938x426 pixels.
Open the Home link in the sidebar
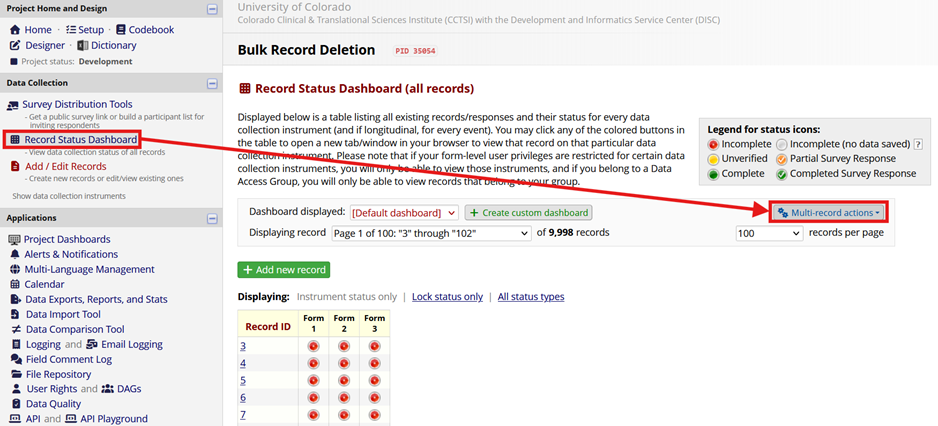point(38,29)
